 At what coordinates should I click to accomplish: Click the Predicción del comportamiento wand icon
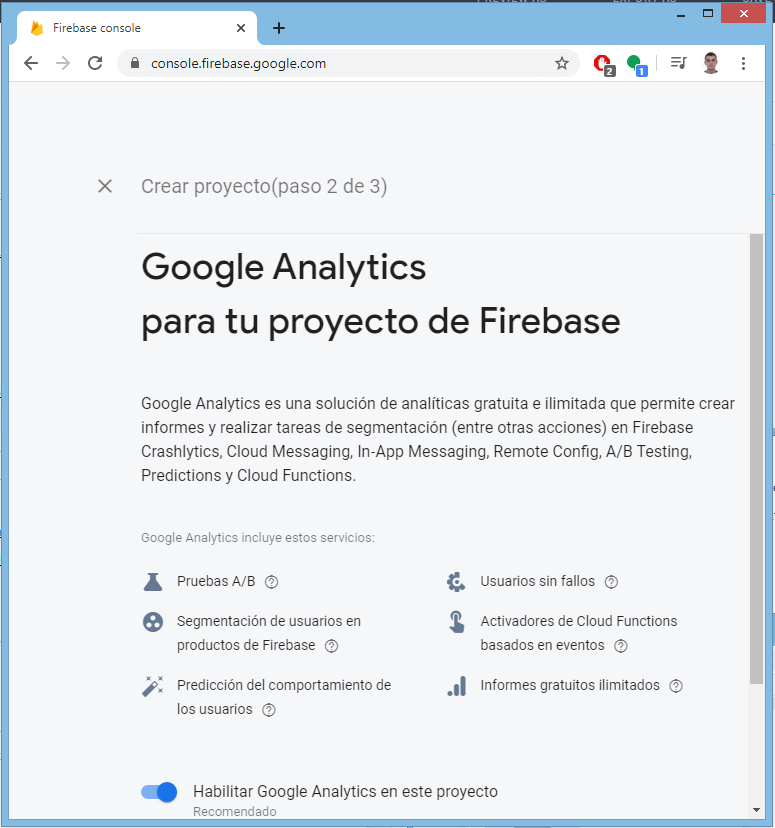152,685
